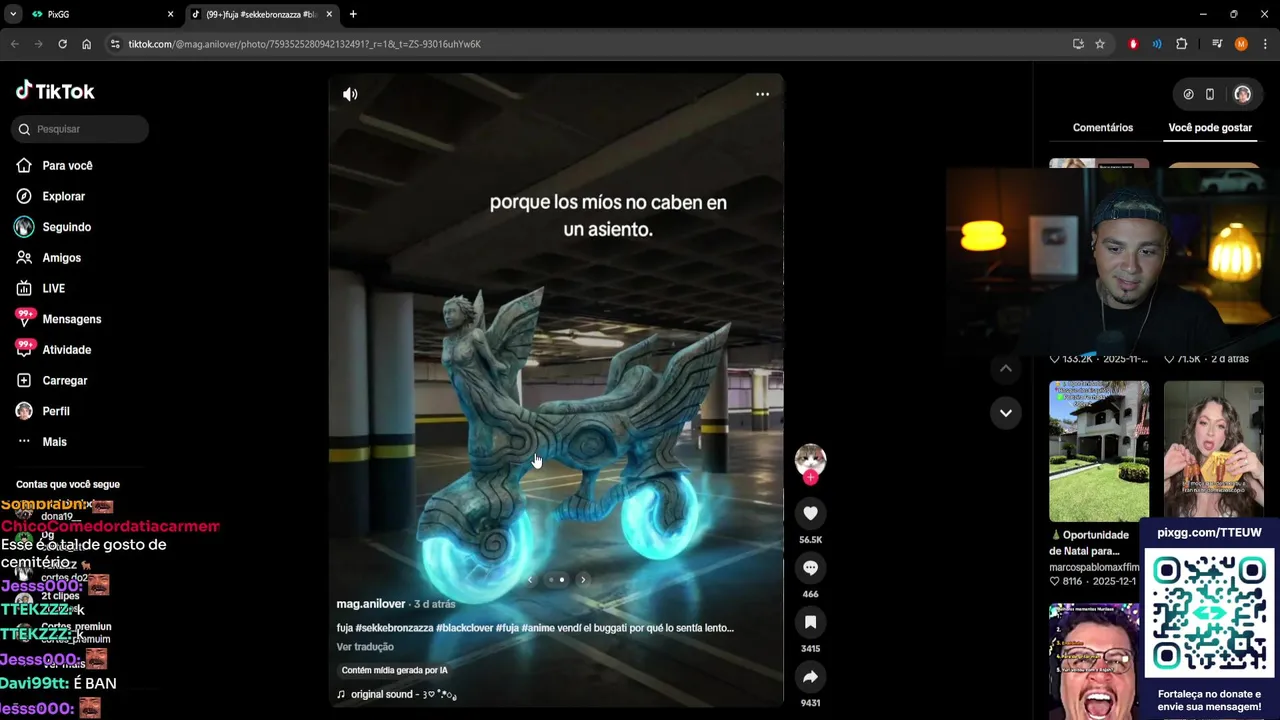The image size is (1280, 720).
Task: Click the TikTok logo
Action: (55, 91)
